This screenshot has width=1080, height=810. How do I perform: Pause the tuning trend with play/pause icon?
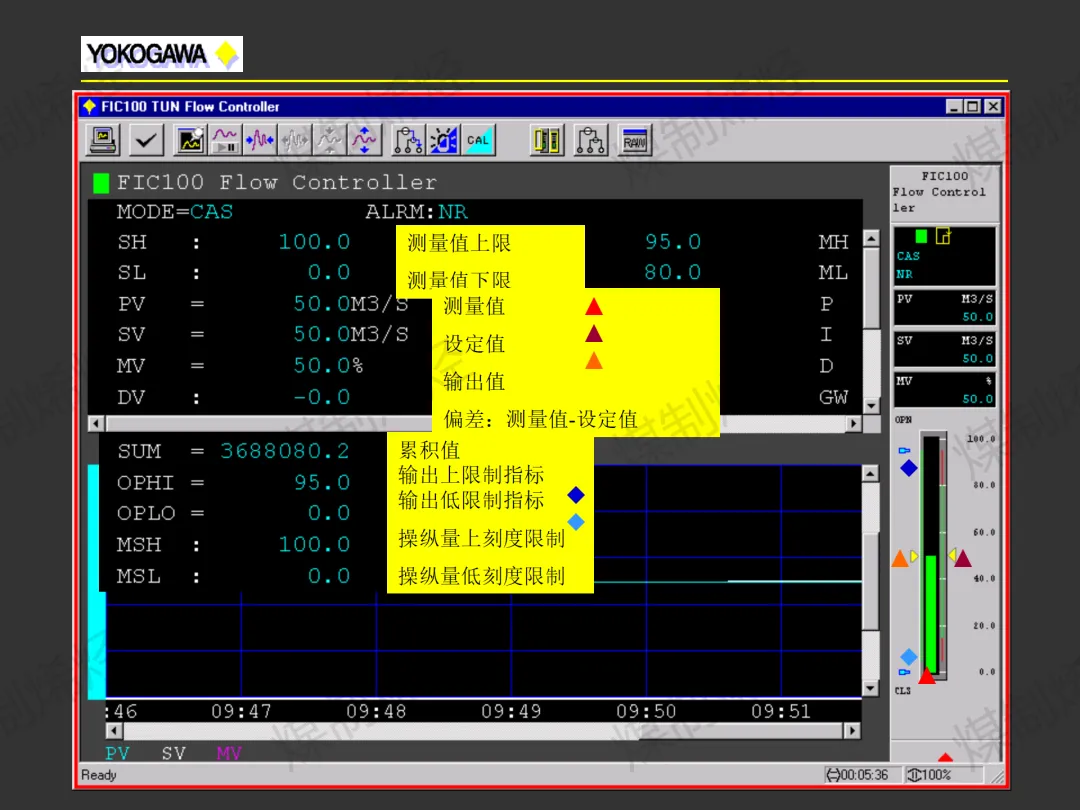(225, 140)
